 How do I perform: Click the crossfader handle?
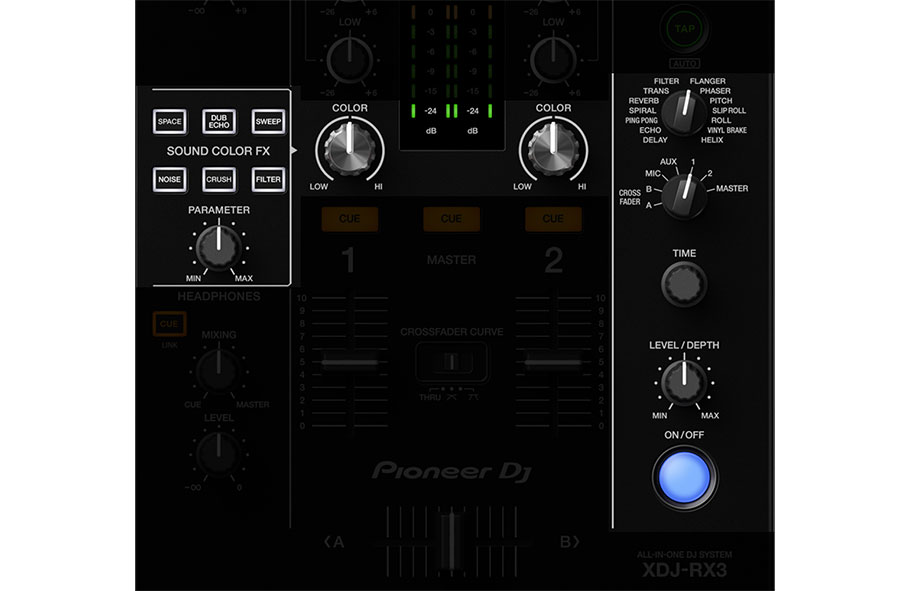pos(451,541)
